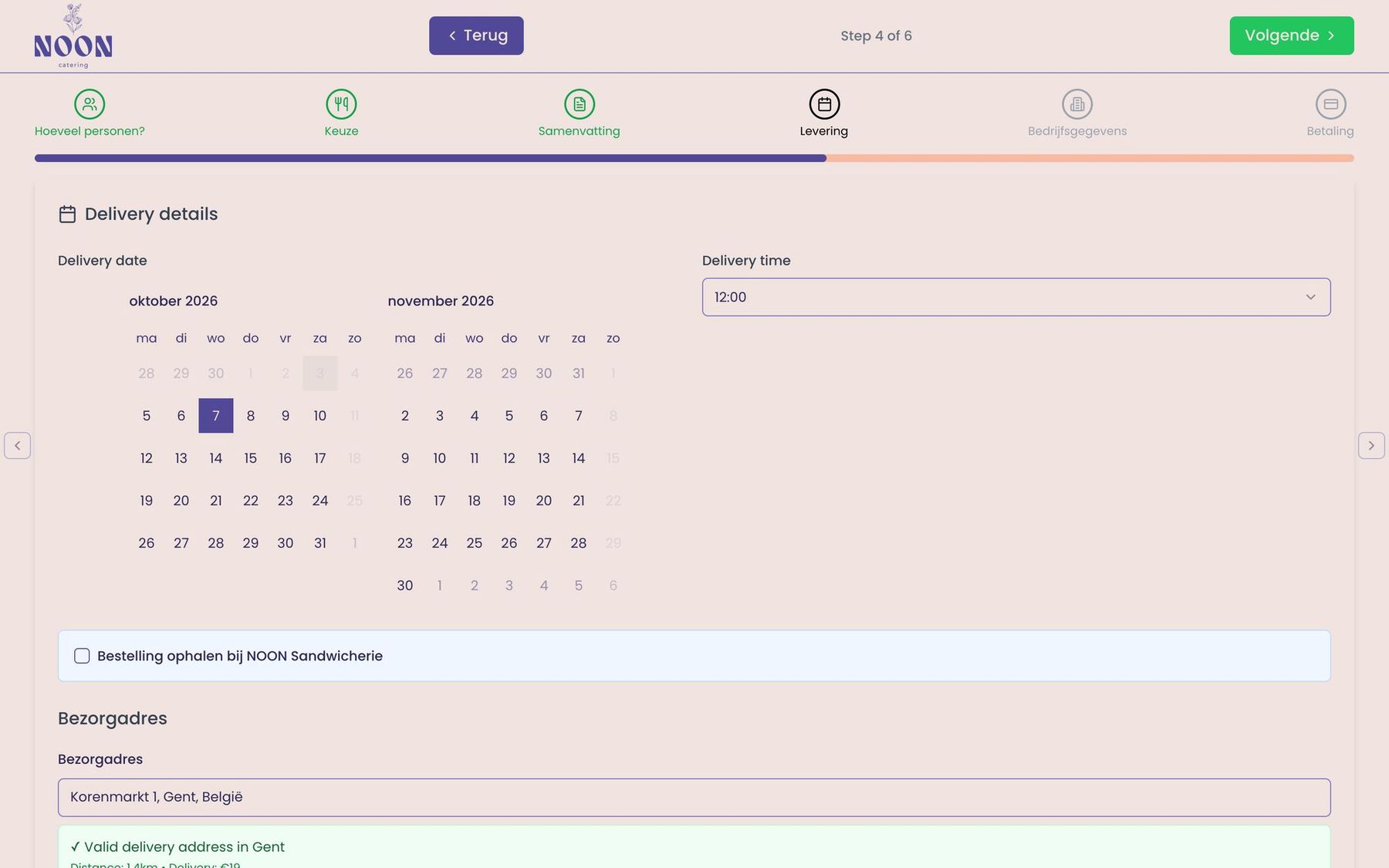This screenshot has height=868, width=1389.
Task: Click the green Volgende button
Action: click(x=1292, y=35)
